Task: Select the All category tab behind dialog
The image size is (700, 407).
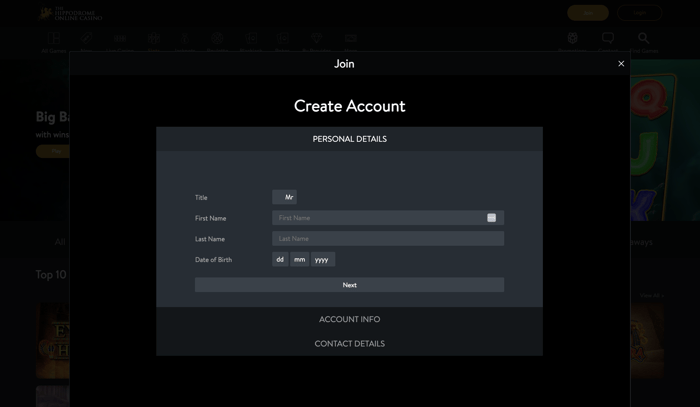Action: click(x=60, y=242)
